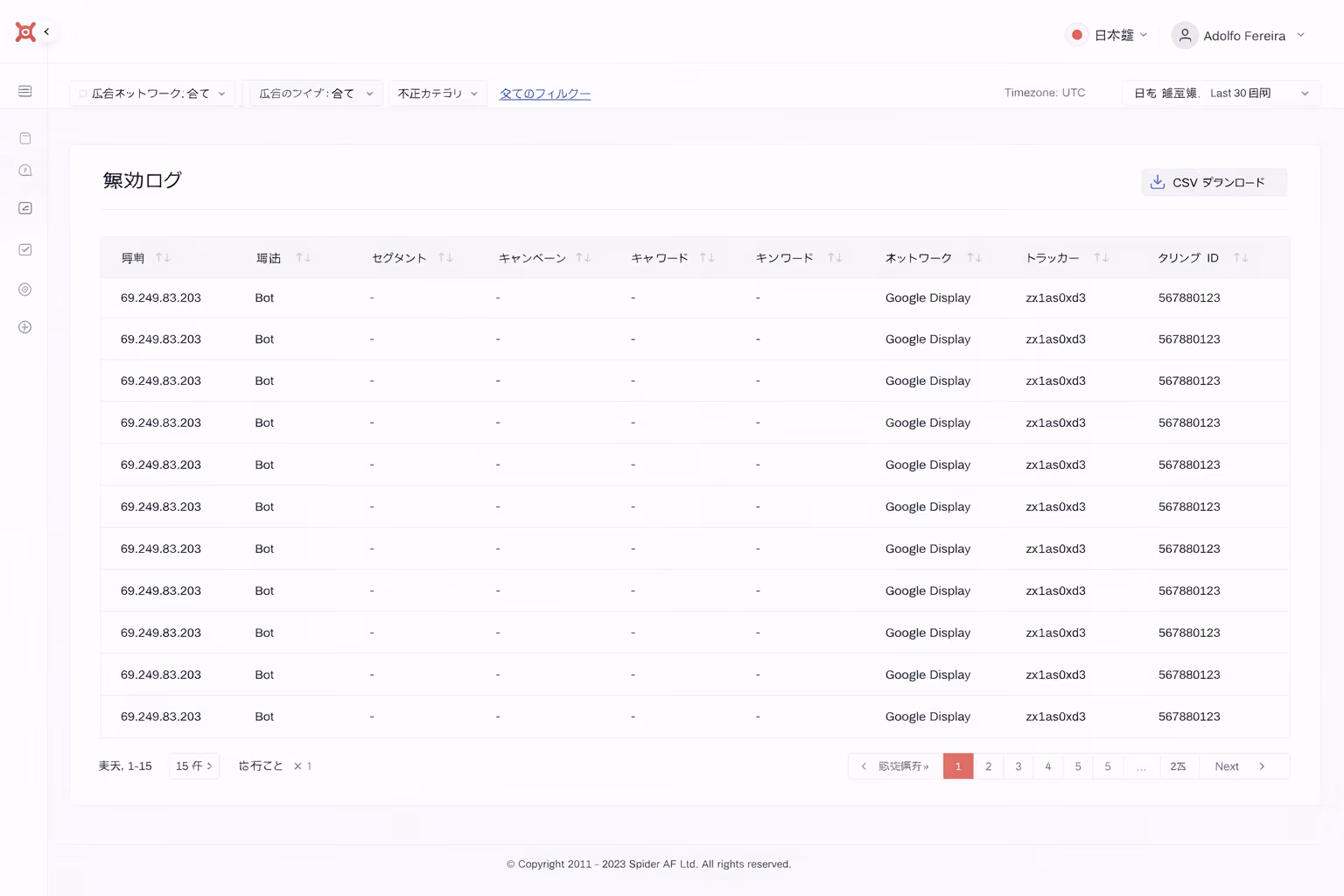The height and width of the screenshot is (896, 1344).
Task: Click the セグメント header label
Action: pyautogui.click(x=399, y=257)
